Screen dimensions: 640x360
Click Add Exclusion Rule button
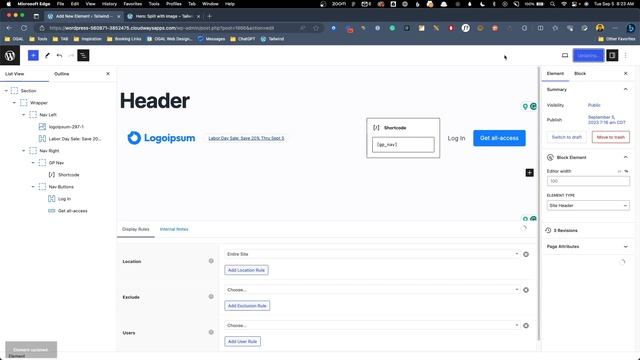click(247, 306)
